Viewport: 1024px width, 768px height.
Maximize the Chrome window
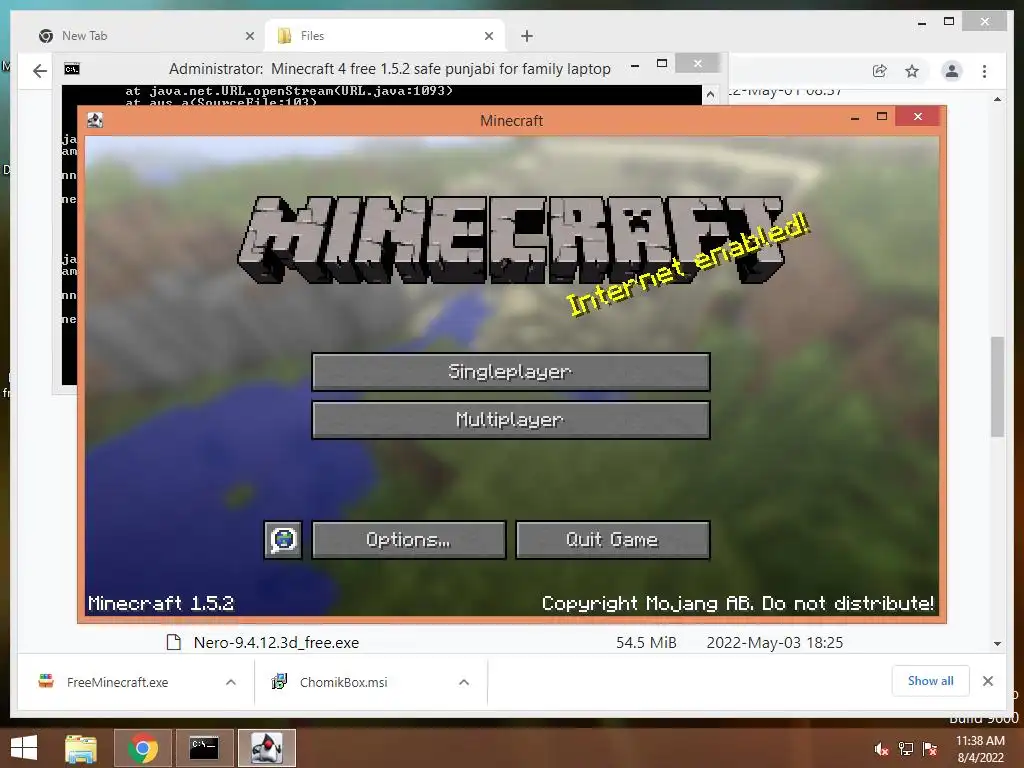pos(949,22)
